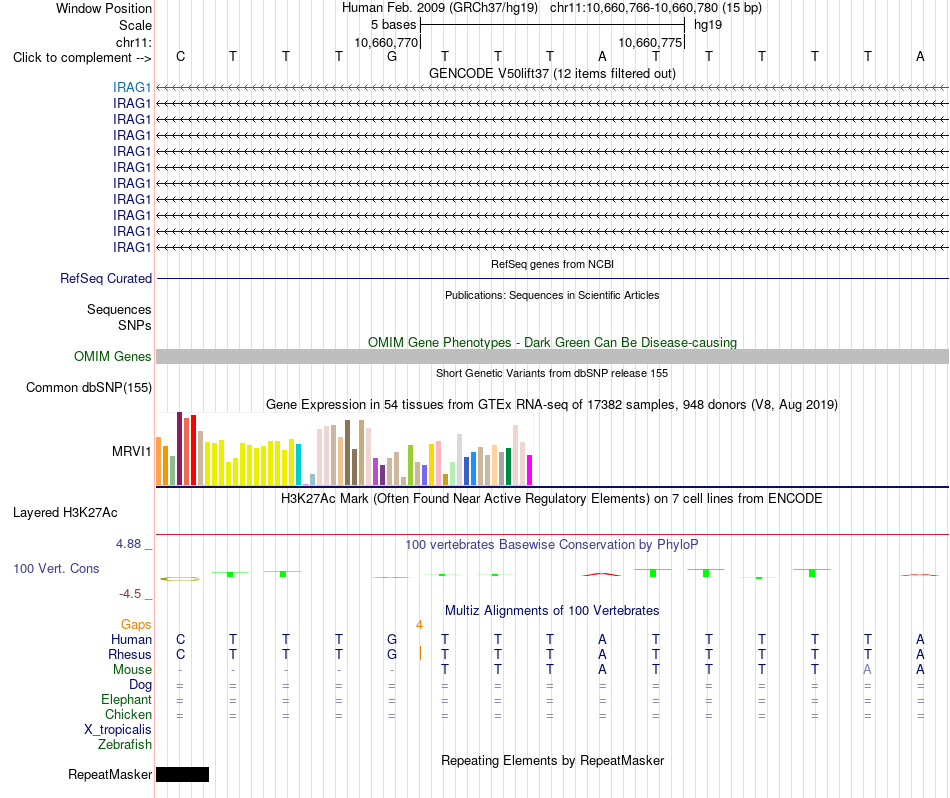Click the '5 bases' scale label

394,25
